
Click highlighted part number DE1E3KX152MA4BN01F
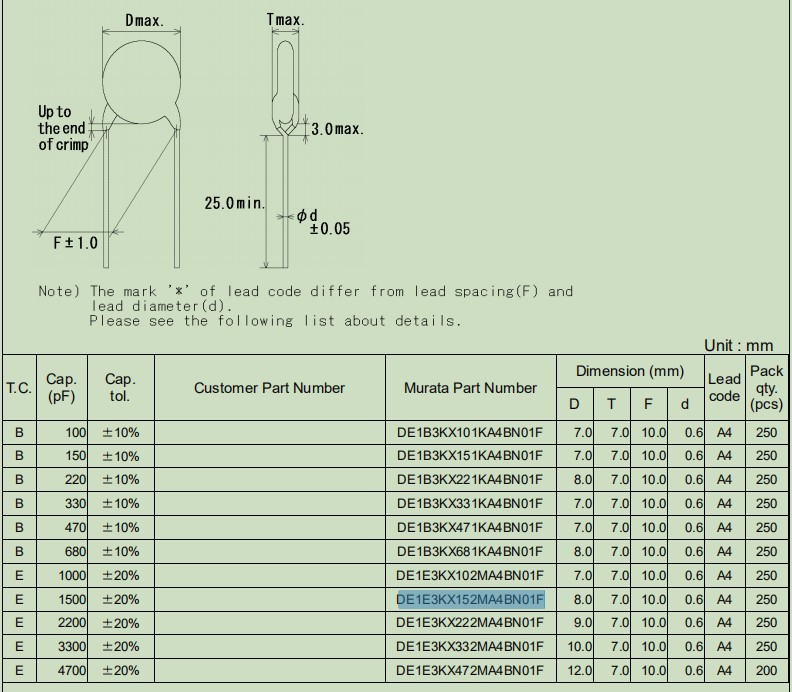[x=471, y=600]
